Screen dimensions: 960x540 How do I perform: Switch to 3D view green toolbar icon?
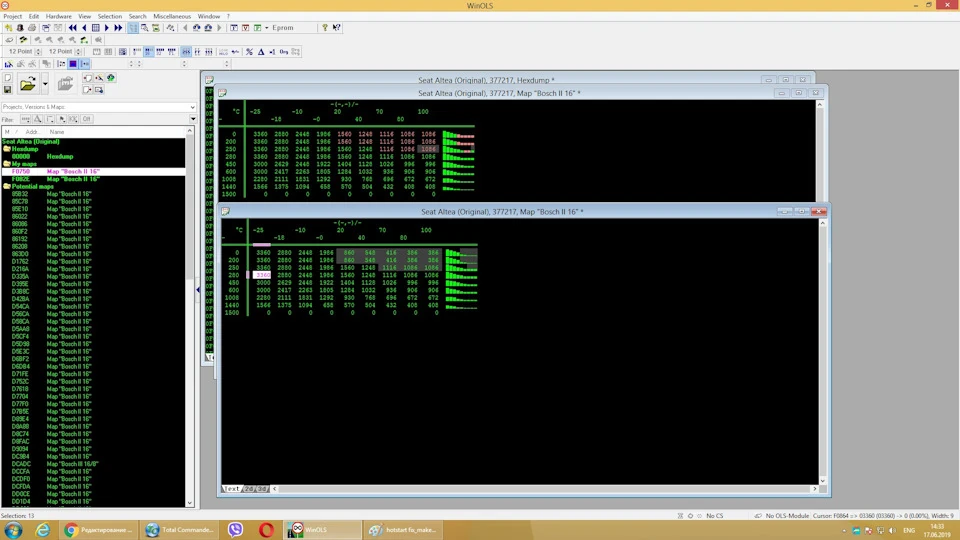coord(257,28)
